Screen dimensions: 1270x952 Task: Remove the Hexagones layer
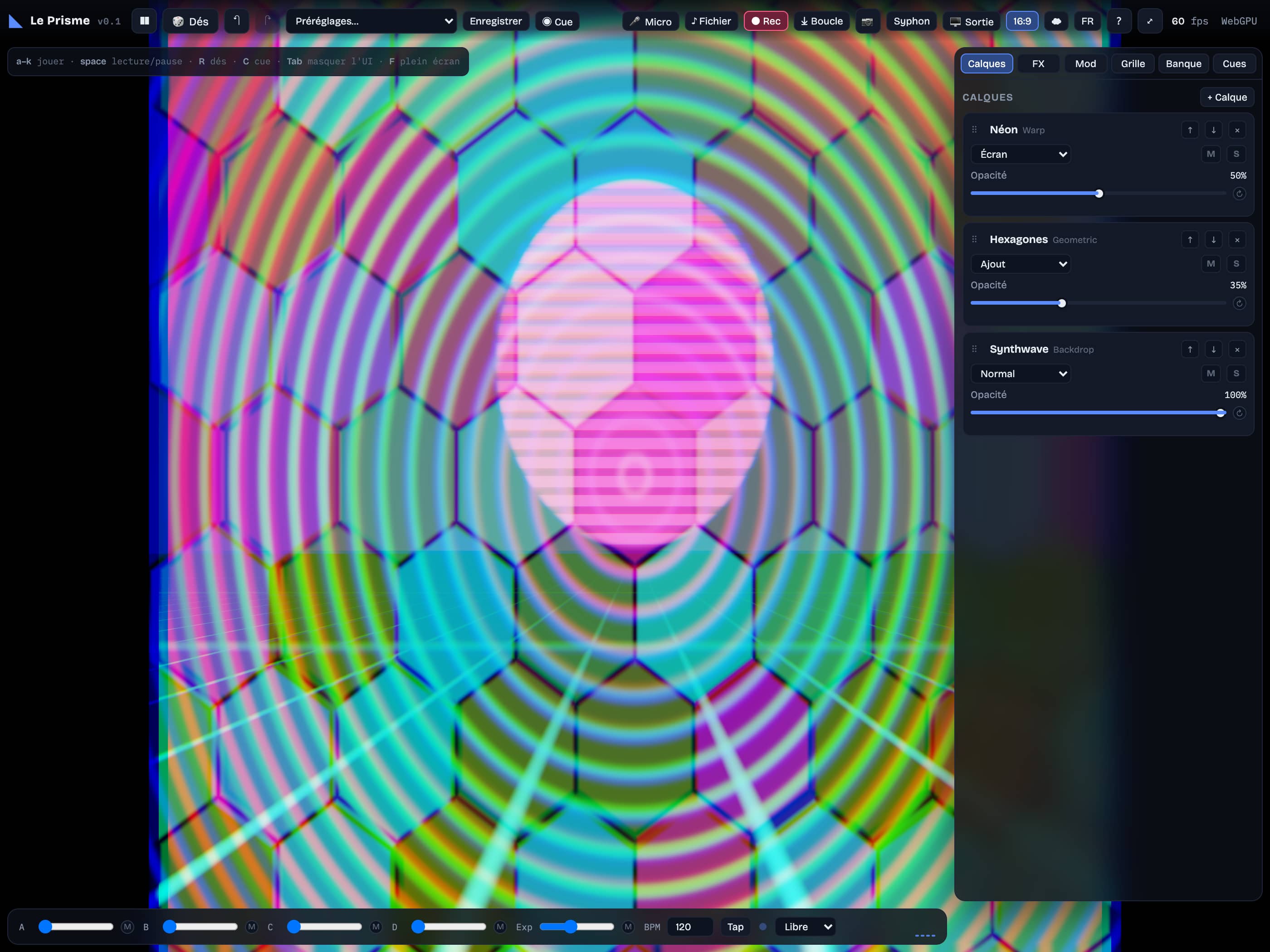tap(1237, 240)
